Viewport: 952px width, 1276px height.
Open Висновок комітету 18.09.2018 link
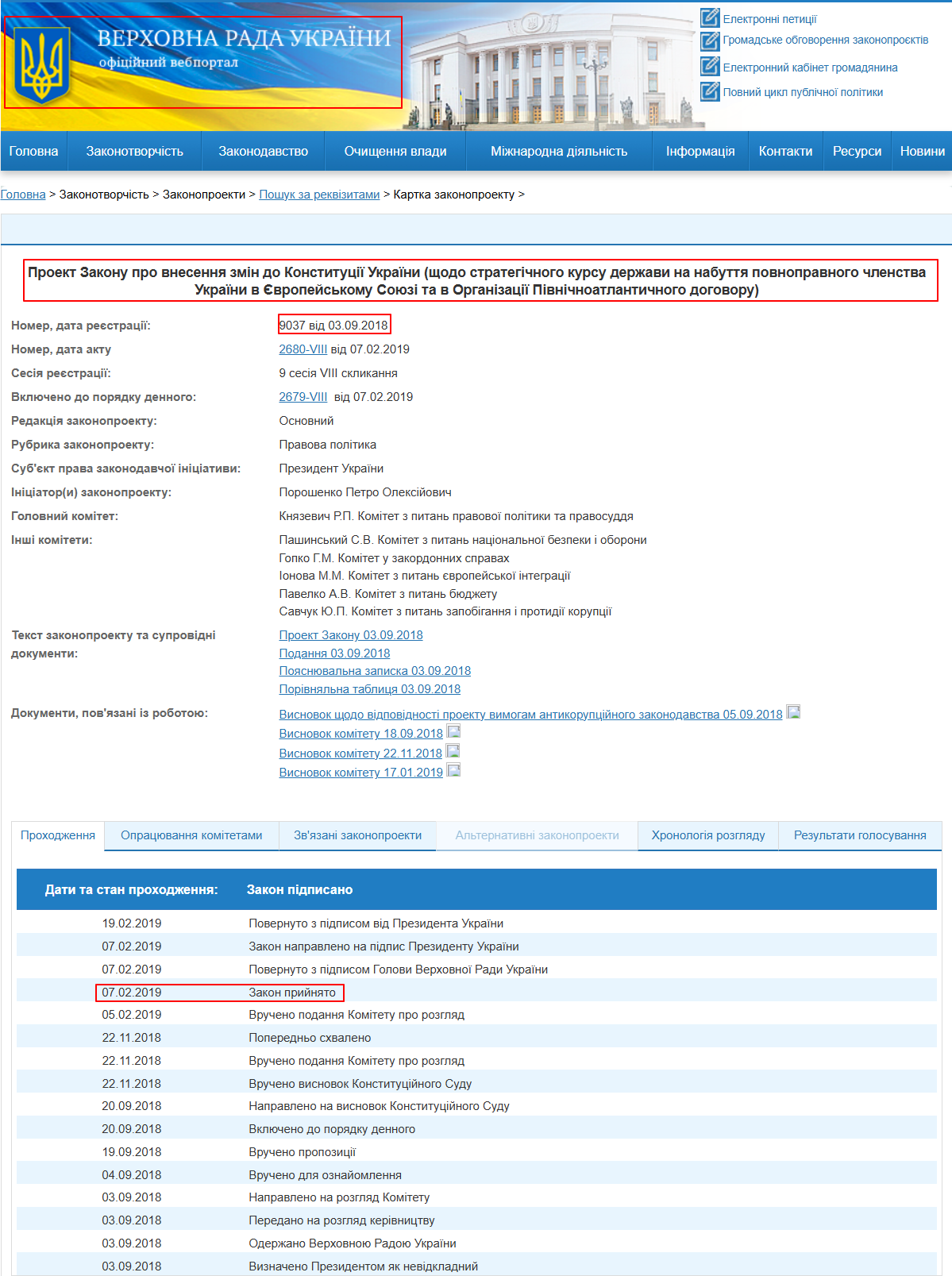(x=361, y=734)
